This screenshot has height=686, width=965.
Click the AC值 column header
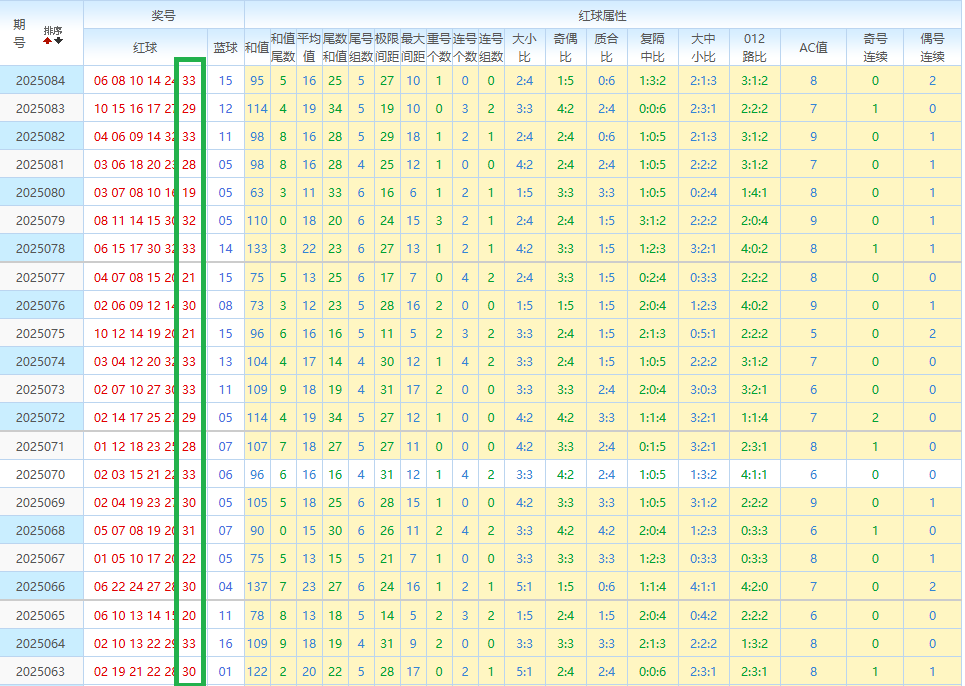click(x=814, y=47)
